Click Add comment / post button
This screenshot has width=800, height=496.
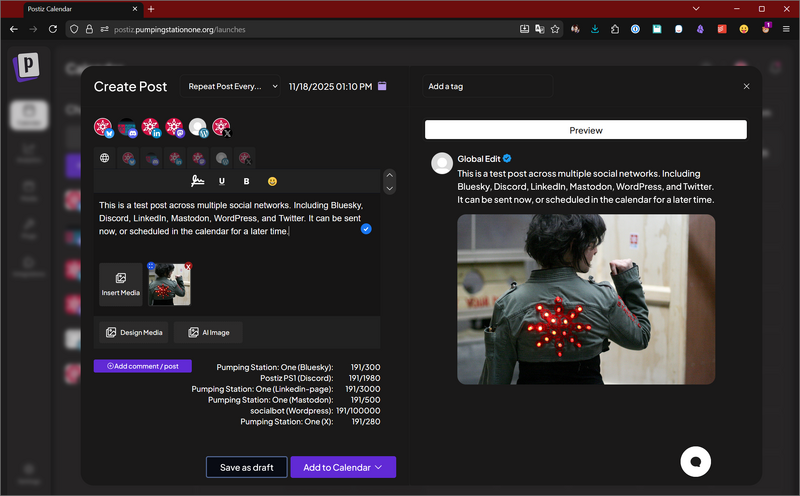pos(142,366)
